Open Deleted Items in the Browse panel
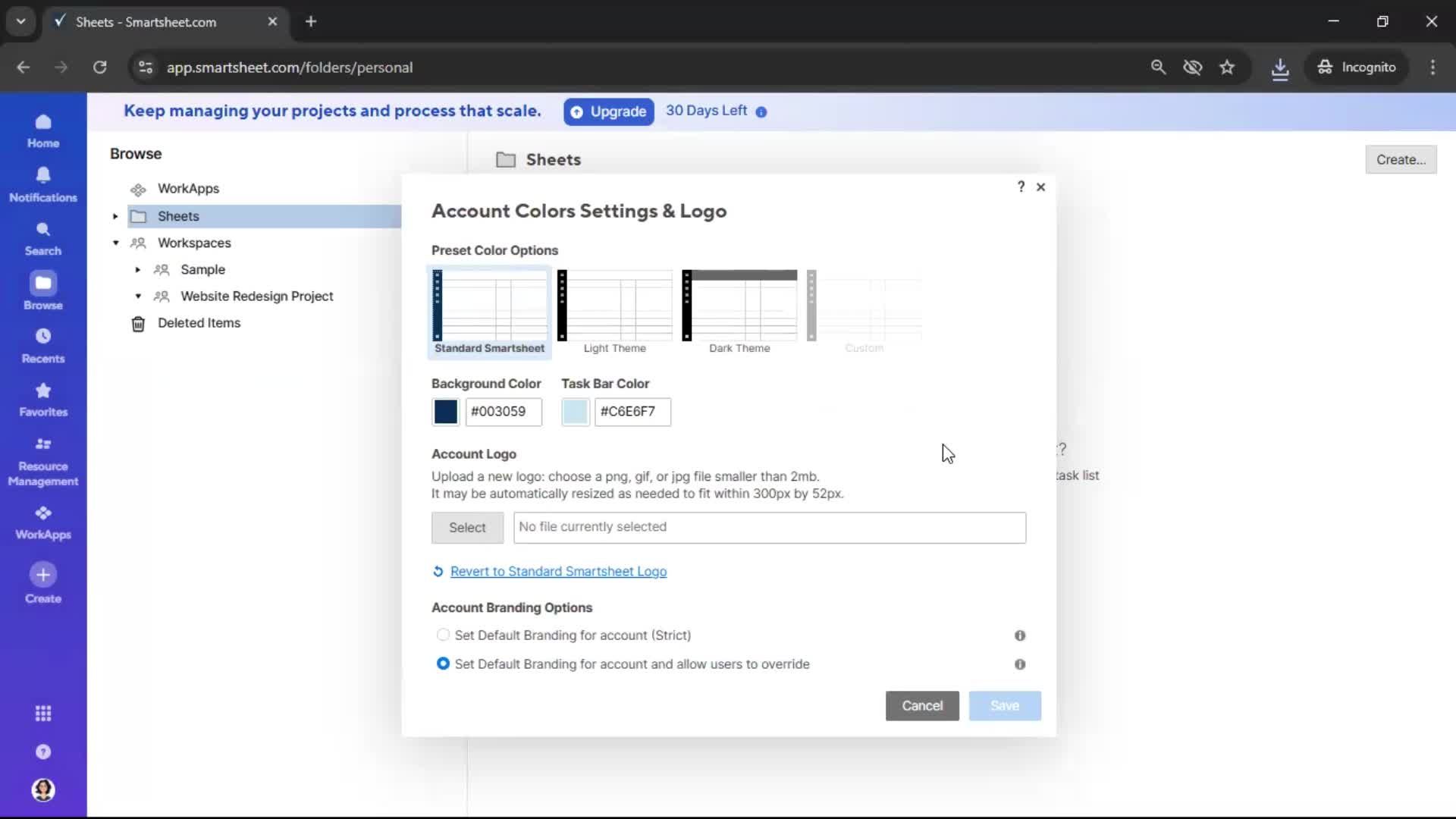The width and height of the screenshot is (1456, 819). click(x=200, y=322)
